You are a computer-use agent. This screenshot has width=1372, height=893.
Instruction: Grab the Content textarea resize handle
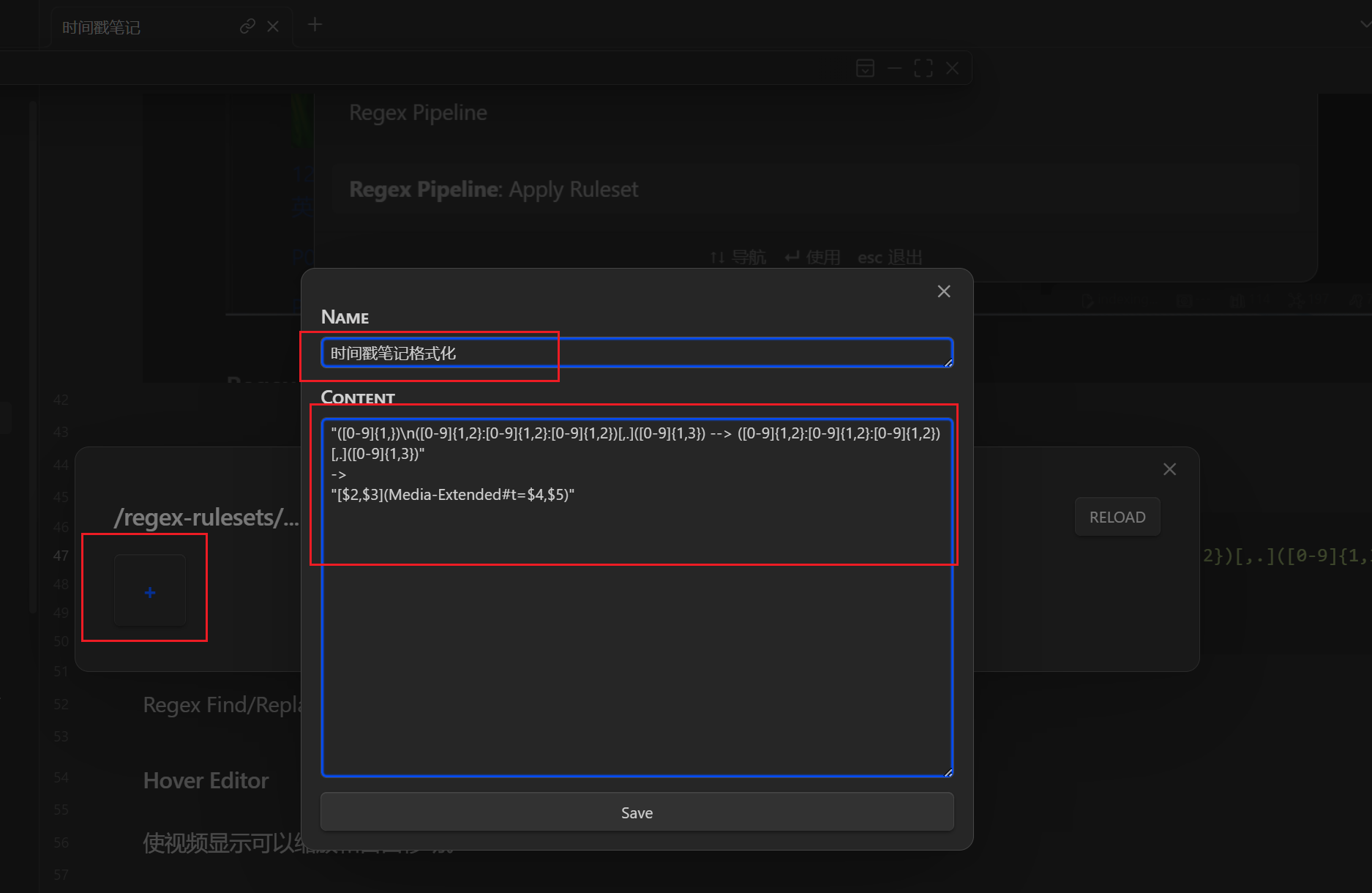[x=948, y=772]
